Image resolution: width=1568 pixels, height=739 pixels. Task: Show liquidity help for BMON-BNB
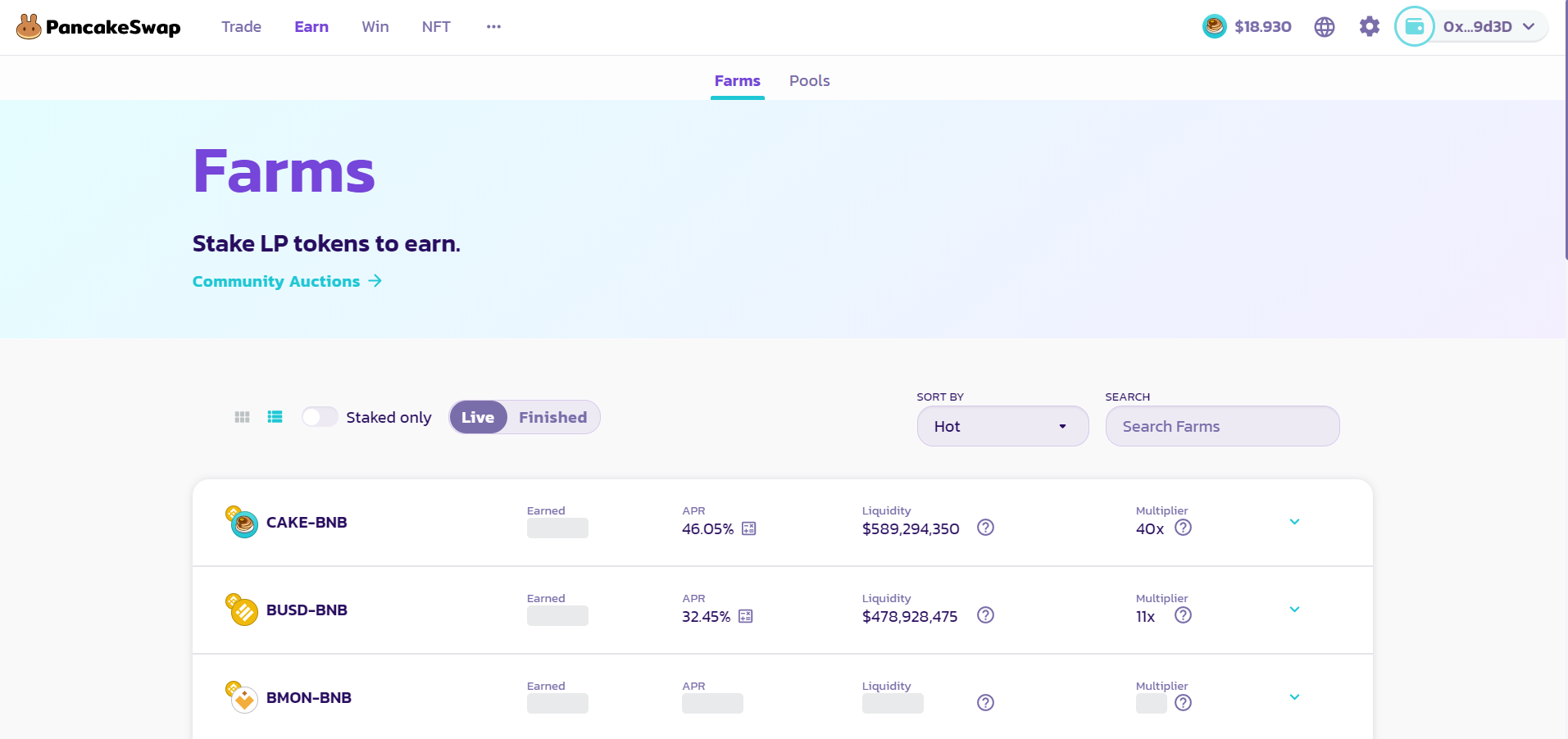point(986,703)
